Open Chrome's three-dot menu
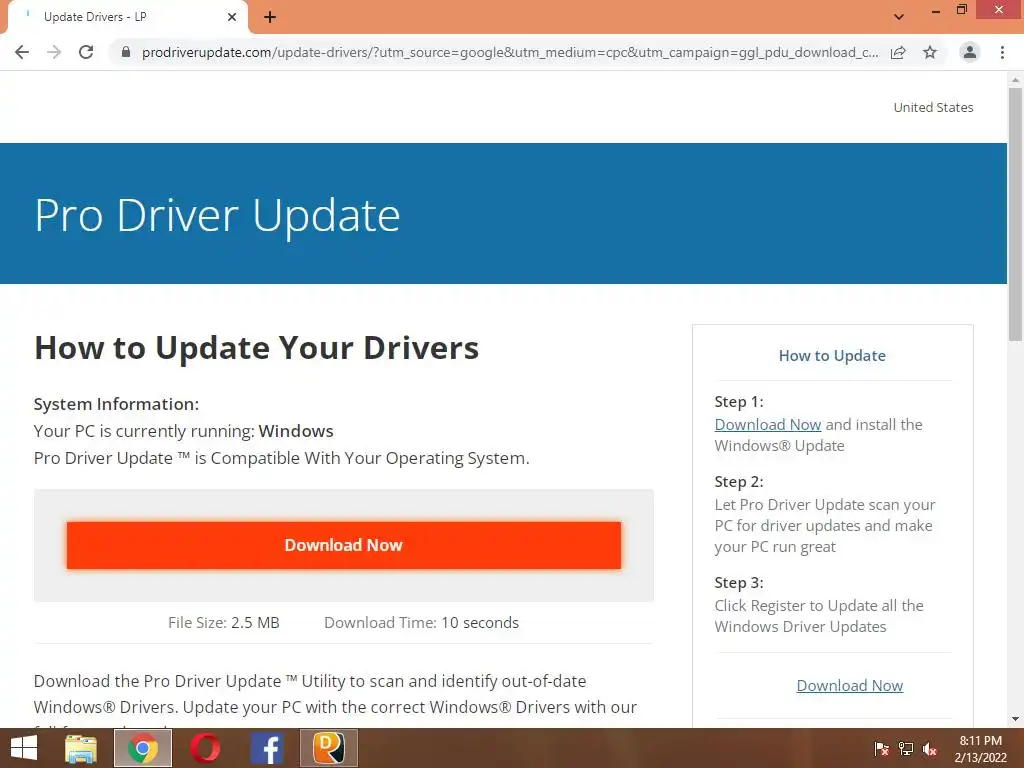The width and height of the screenshot is (1024, 768). 1002,52
